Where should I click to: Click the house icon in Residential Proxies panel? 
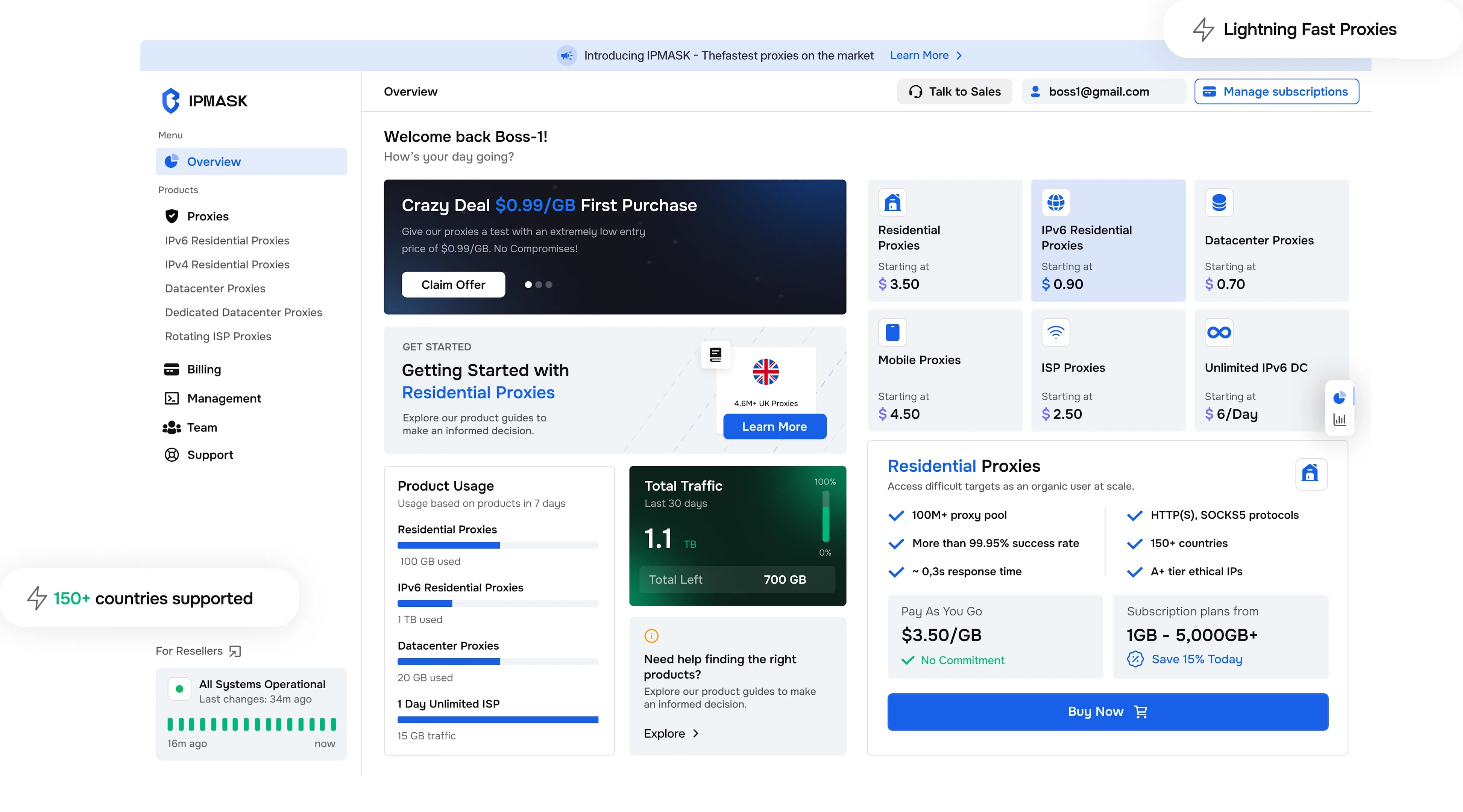pos(1311,474)
